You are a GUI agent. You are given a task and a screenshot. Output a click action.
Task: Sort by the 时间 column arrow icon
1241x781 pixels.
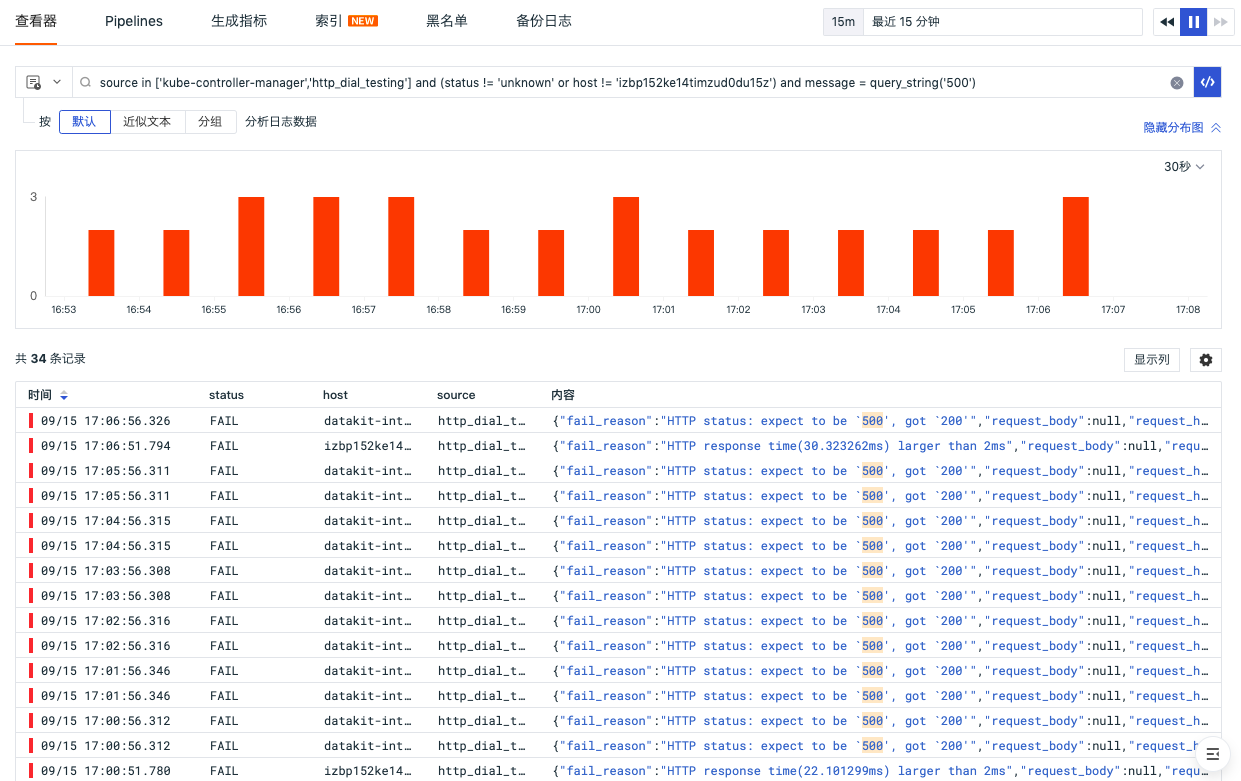point(64,395)
